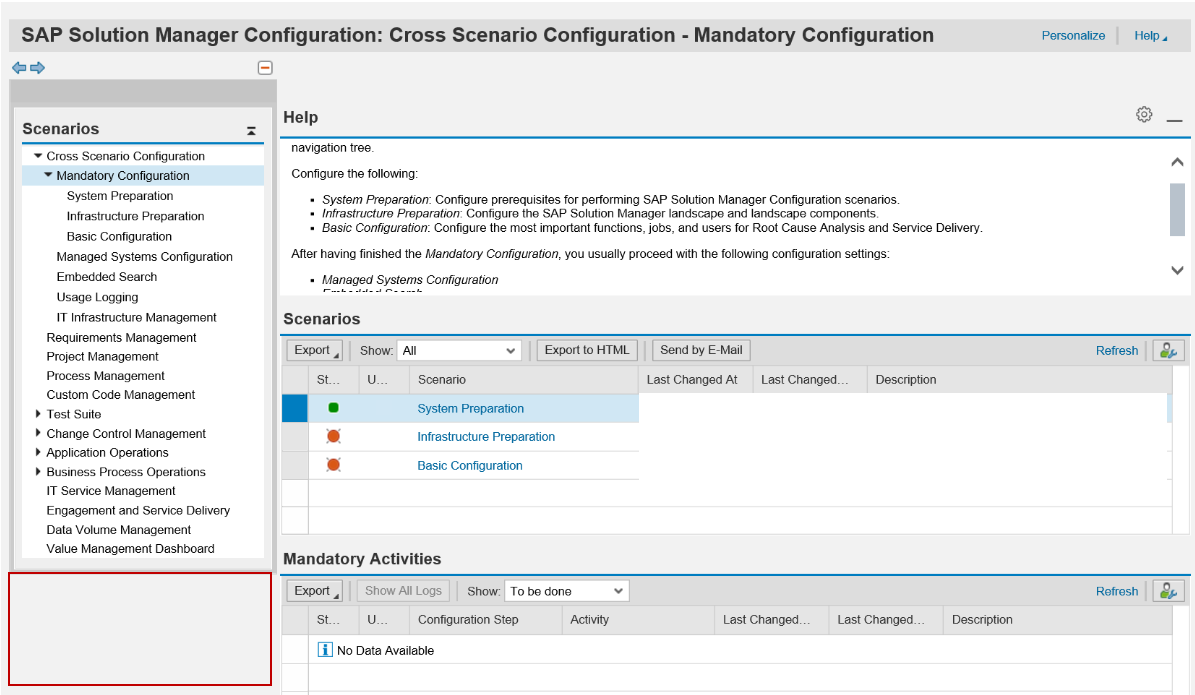The image size is (1195, 695).
Task: Collapse the navigation panel with minus icon
Action: 265,68
